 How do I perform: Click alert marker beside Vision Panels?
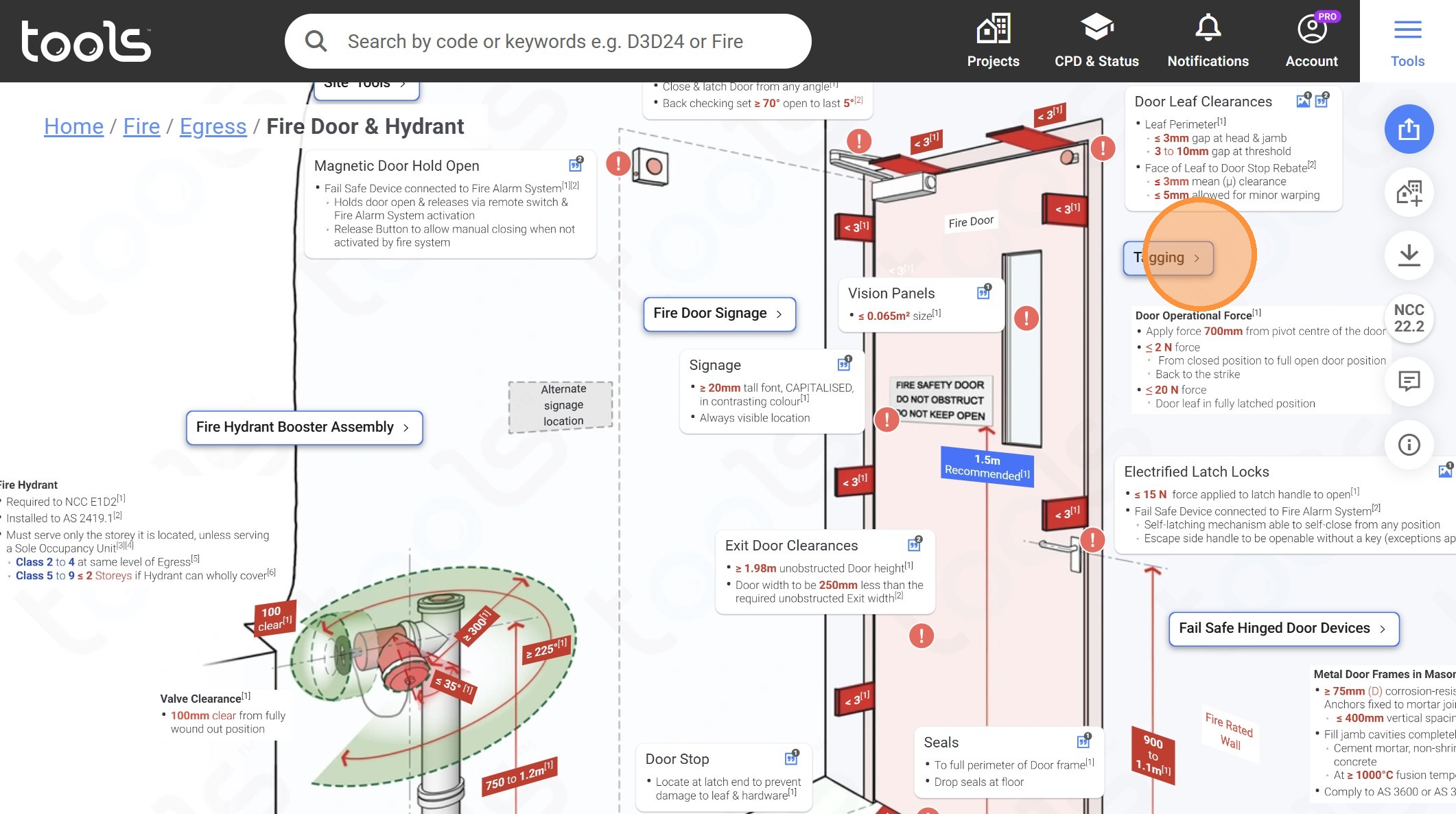(x=1026, y=318)
